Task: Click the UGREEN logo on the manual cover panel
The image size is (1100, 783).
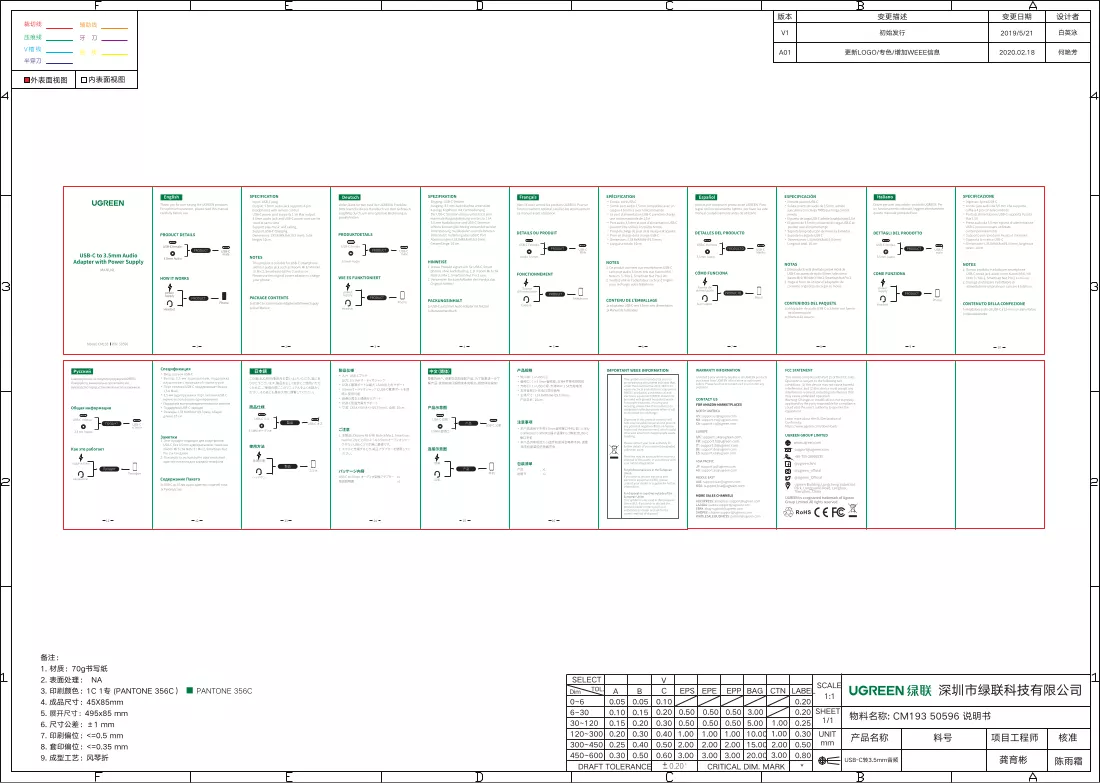Action: [x=108, y=203]
